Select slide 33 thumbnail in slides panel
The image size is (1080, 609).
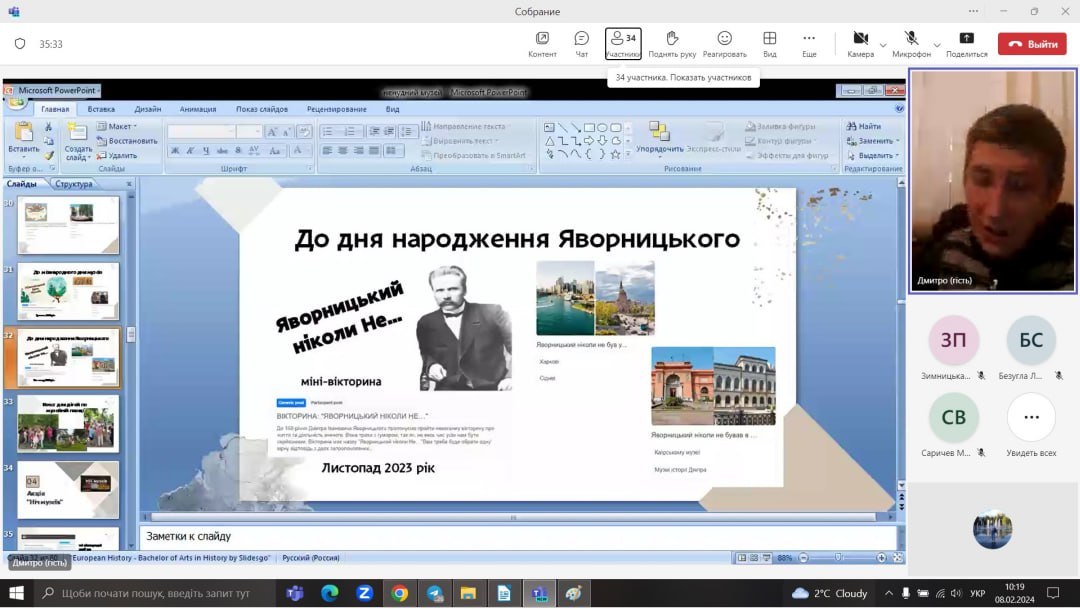click(x=68, y=423)
